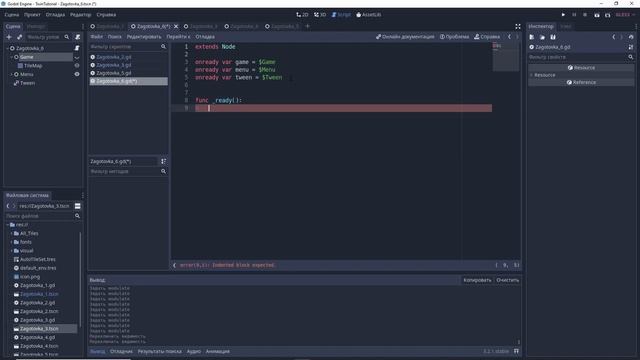Stop the running scene
This screenshot has height=360, width=640.
pyautogui.click(x=585, y=15)
